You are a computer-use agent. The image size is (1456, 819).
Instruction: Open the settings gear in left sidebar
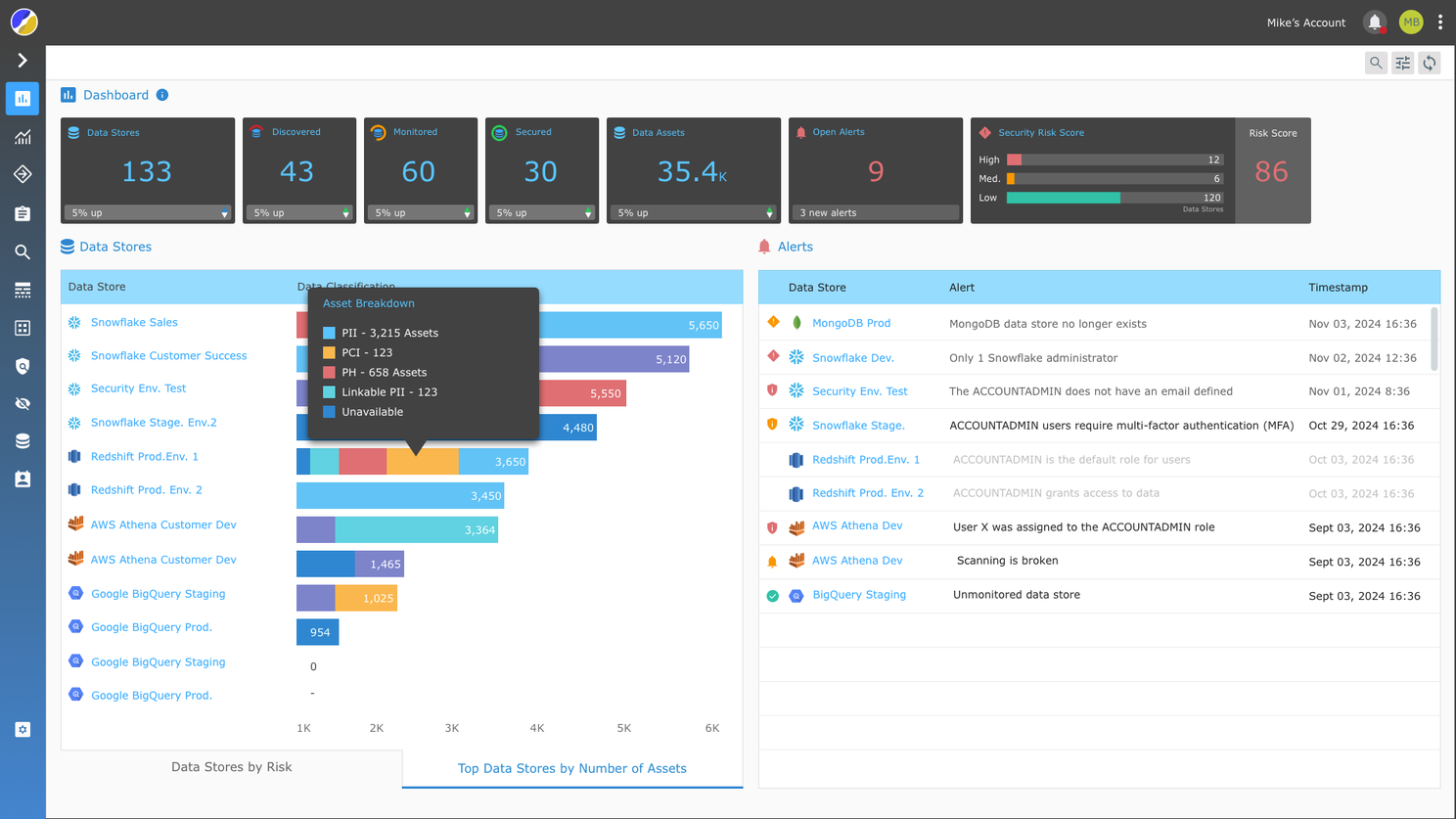tap(23, 730)
